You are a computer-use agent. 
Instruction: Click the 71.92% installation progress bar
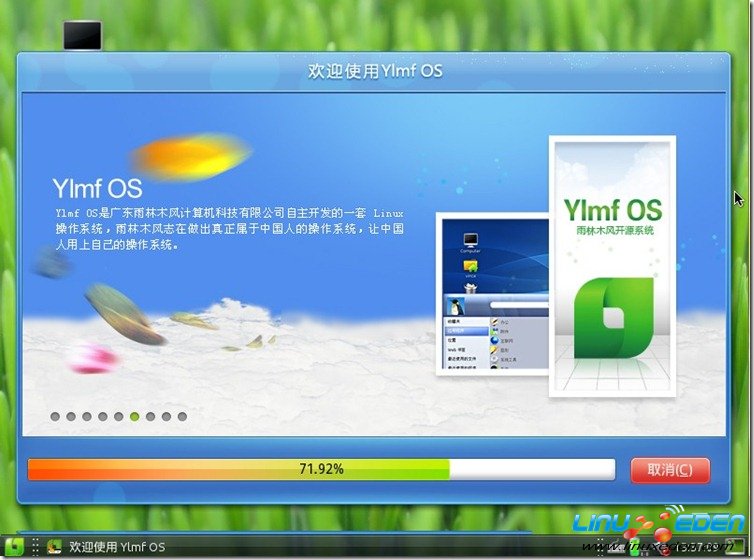321,469
